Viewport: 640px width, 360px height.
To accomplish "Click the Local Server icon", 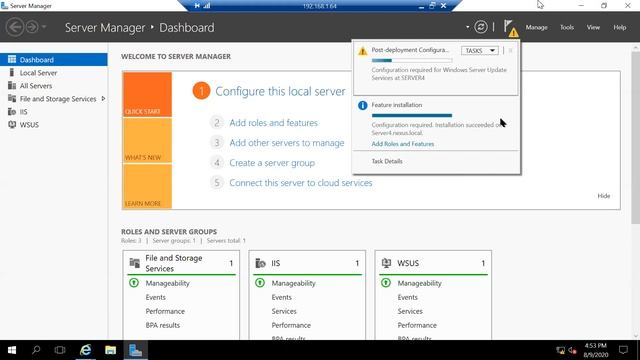I will [x=12, y=73].
